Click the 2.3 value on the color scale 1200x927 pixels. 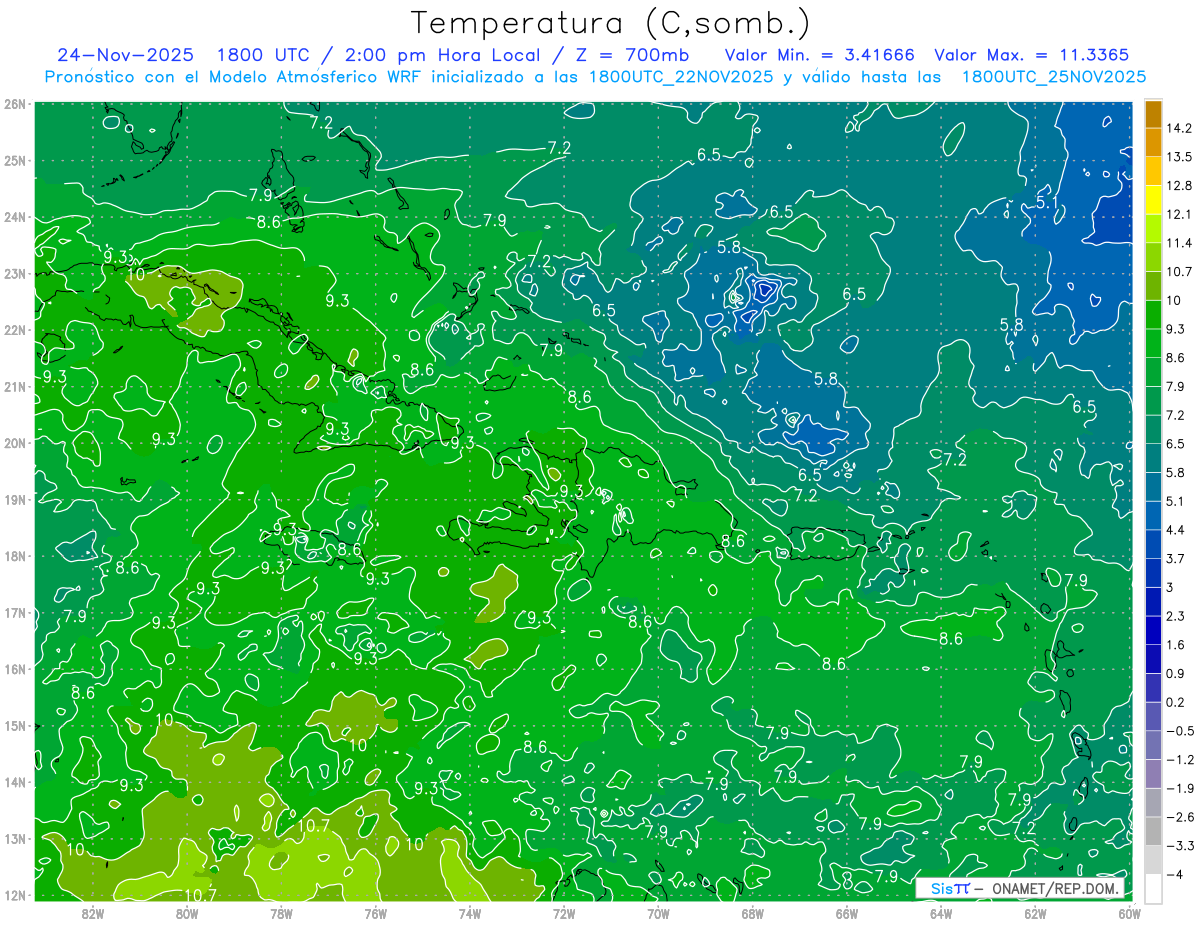click(1175, 616)
